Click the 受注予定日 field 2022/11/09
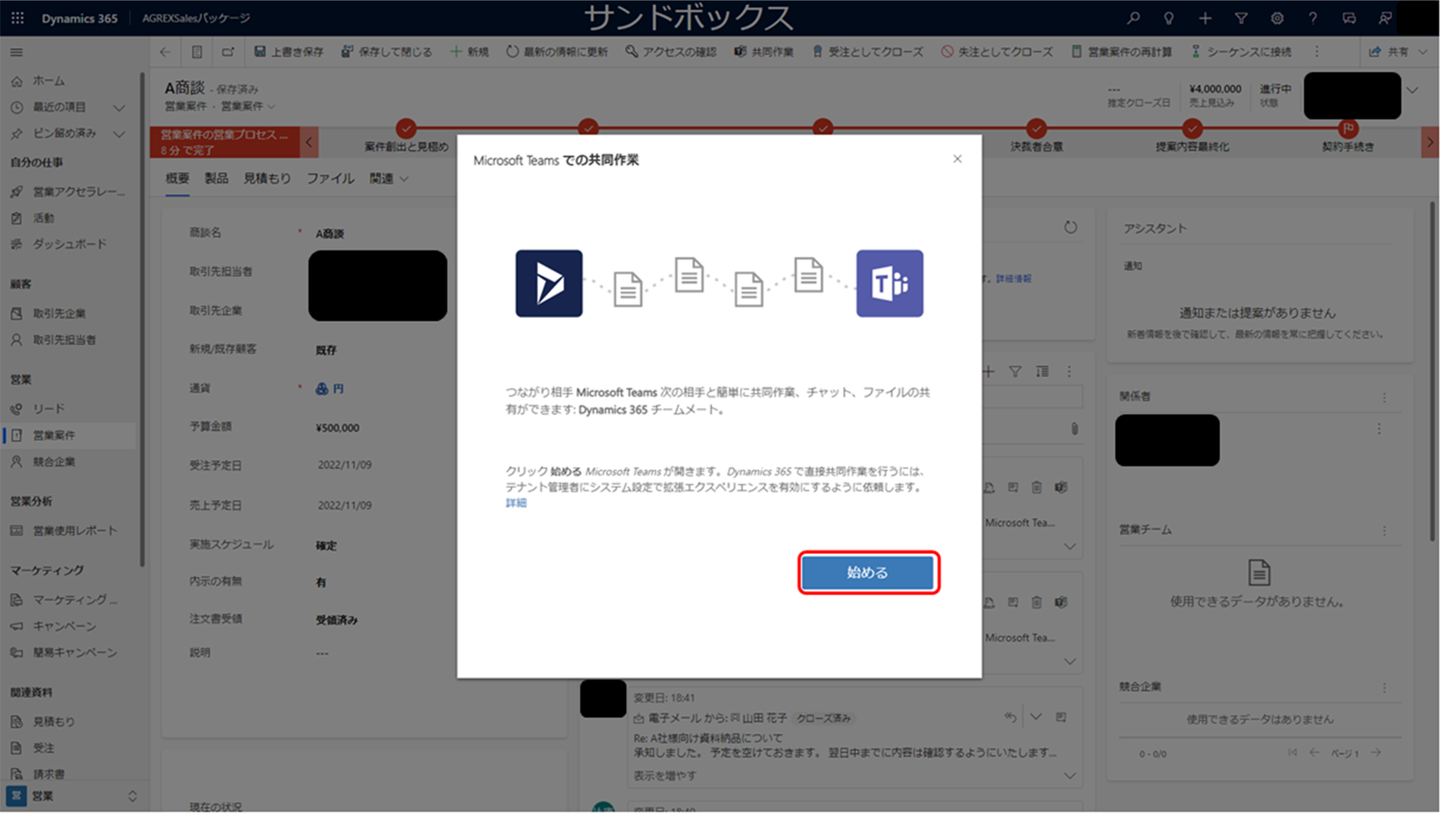Screen dimensions: 1456x821 pyautogui.click(x=344, y=465)
